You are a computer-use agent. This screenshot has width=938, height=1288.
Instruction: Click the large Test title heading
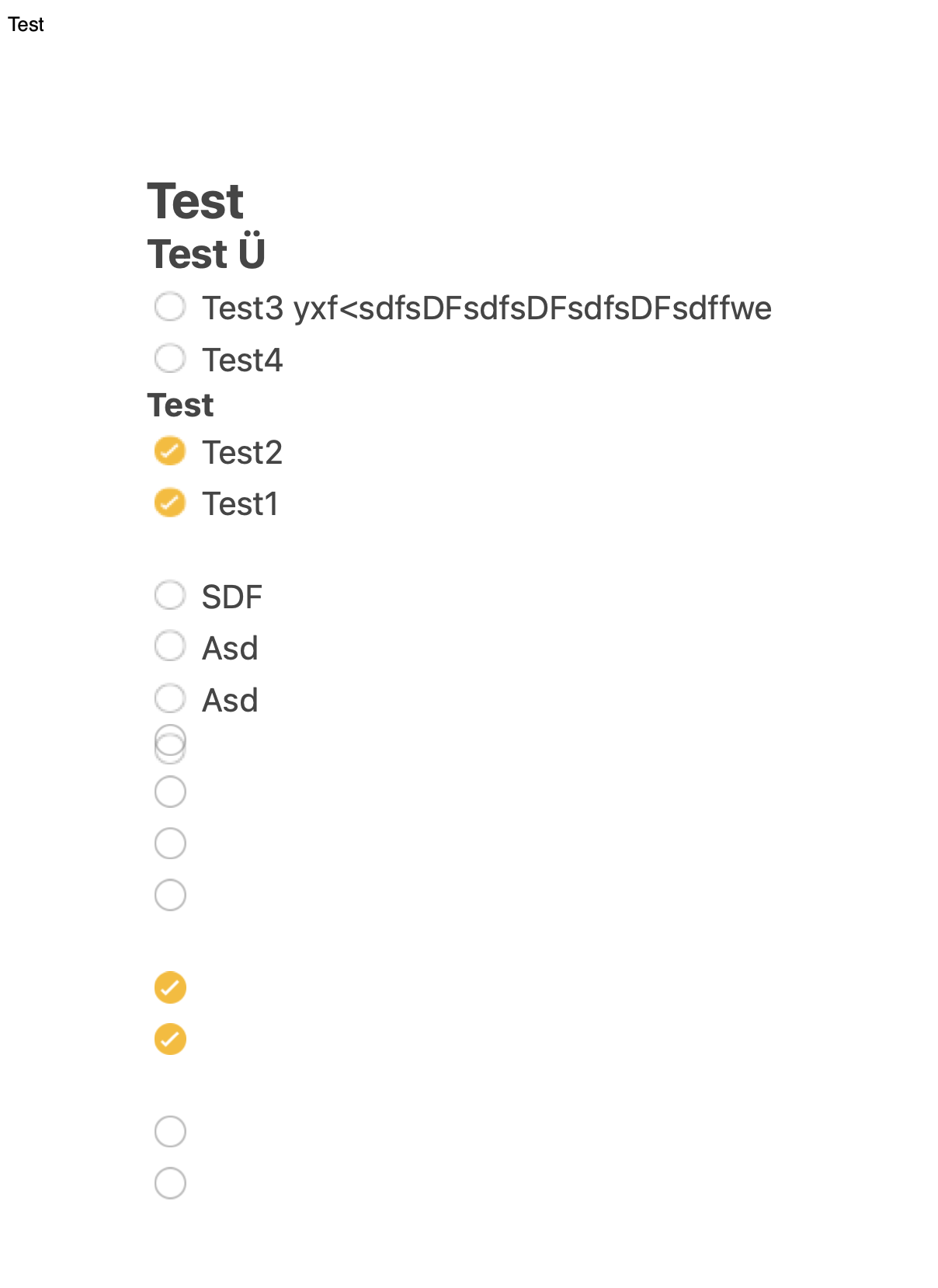[196, 201]
